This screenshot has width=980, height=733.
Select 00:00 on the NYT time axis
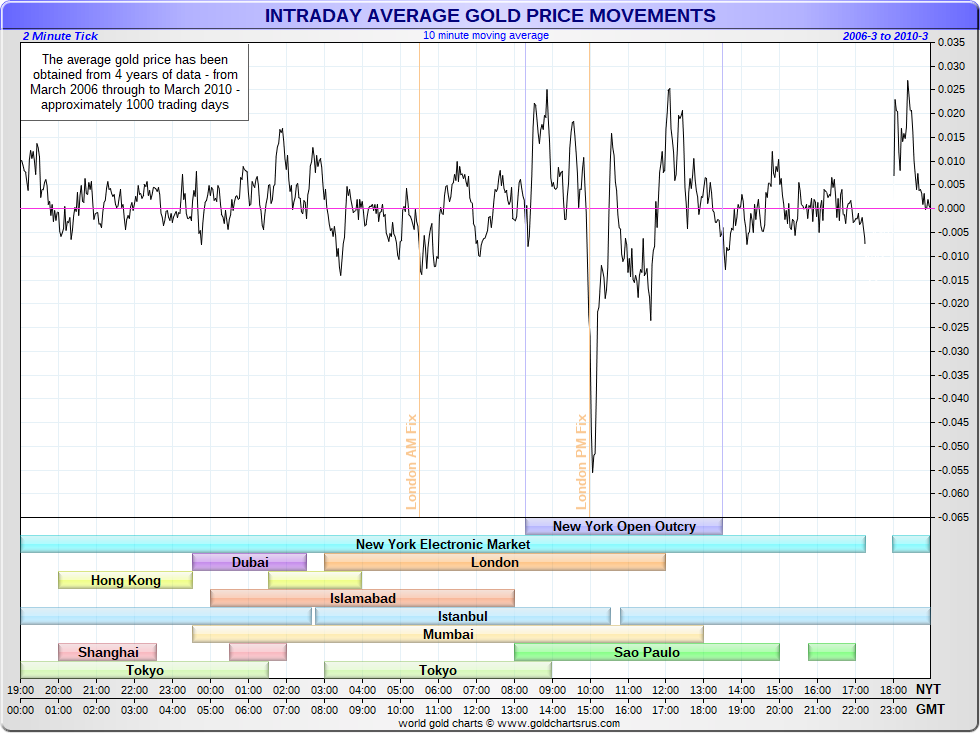point(211,691)
